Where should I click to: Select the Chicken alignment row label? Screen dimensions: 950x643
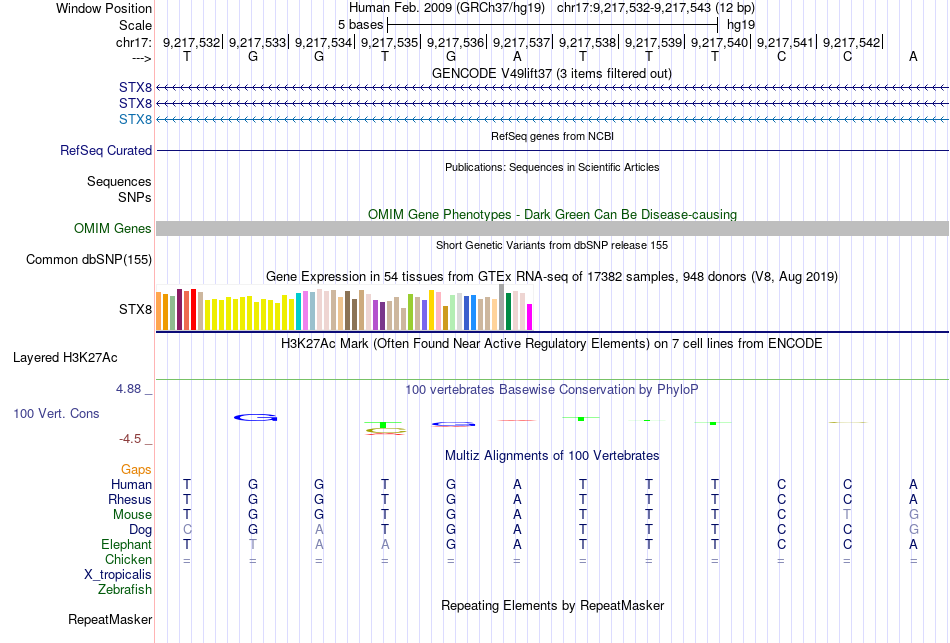[x=128, y=559]
